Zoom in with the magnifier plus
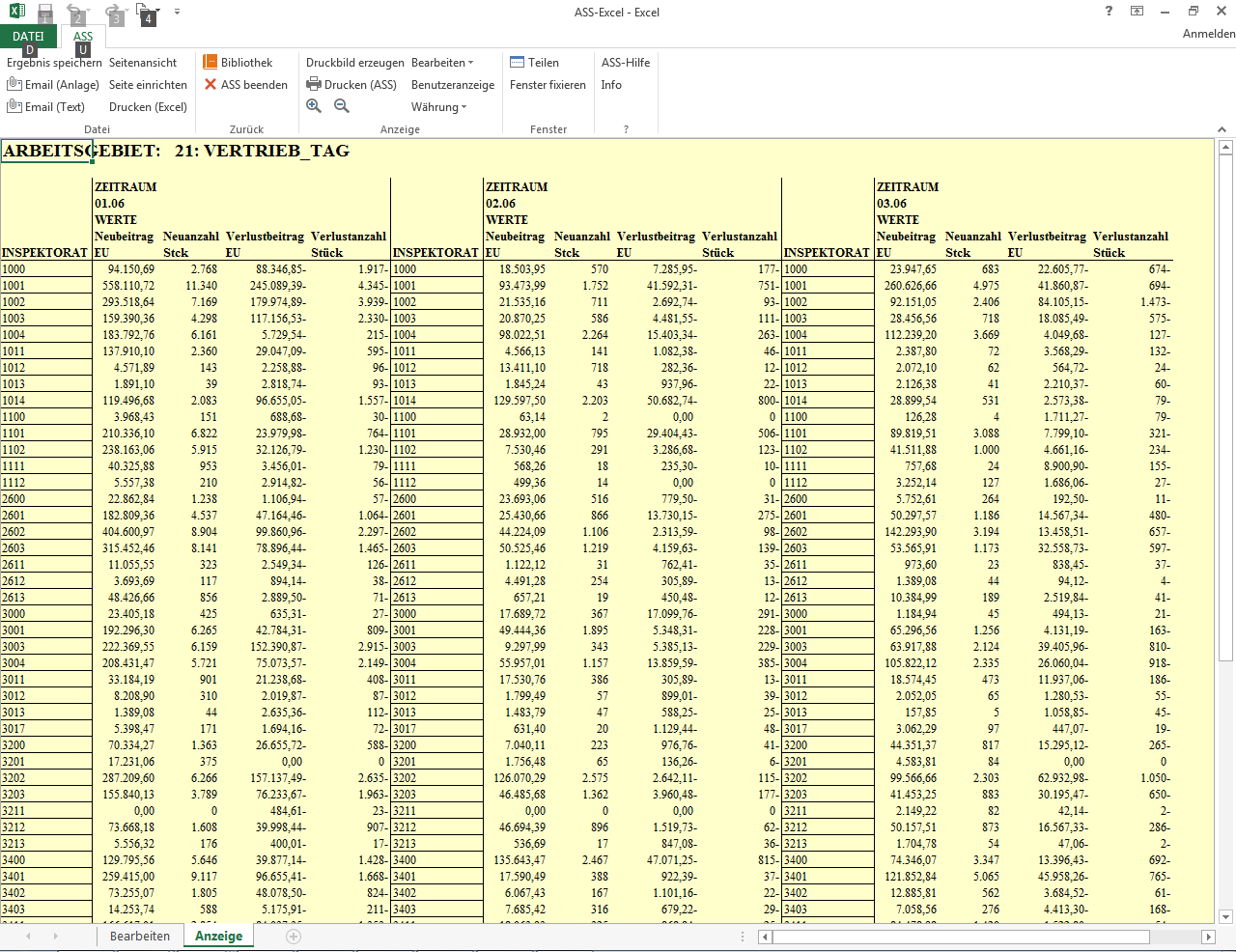1236x952 pixels. (314, 106)
